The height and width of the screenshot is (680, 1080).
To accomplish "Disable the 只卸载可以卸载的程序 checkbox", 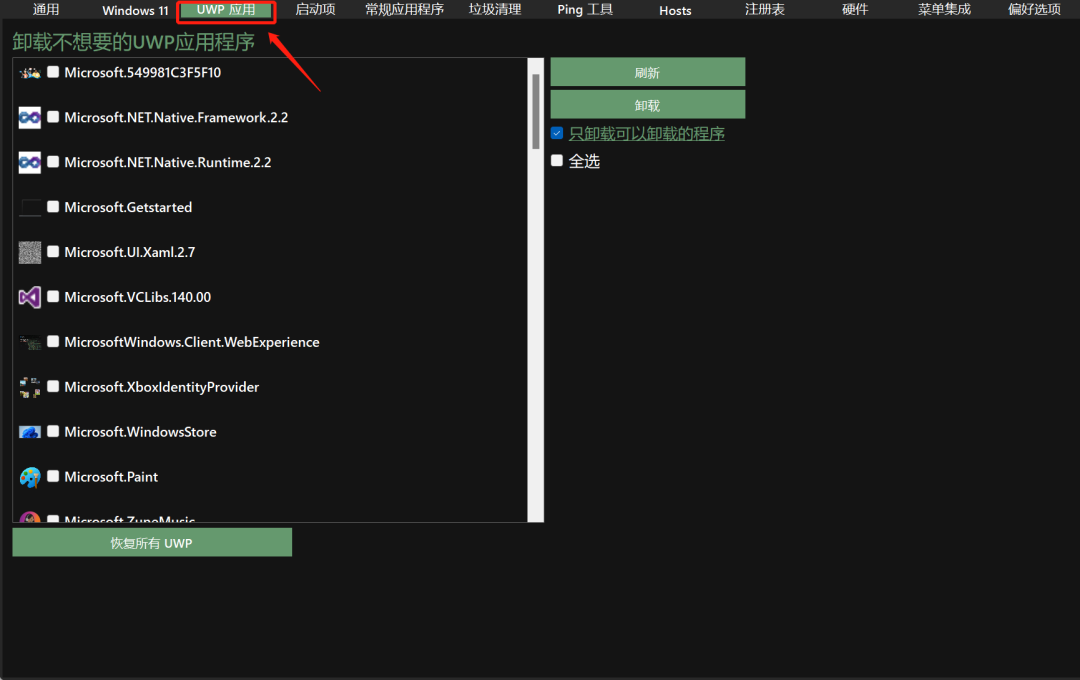I will (557, 133).
